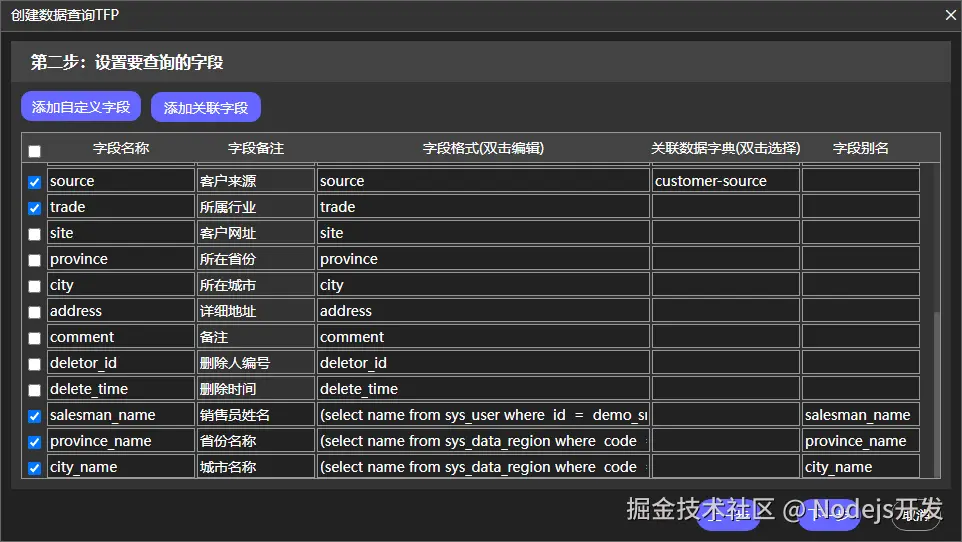Screen dimensions: 962x542
Task: Click the 字段名称 column header
Action: [x=121, y=148]
